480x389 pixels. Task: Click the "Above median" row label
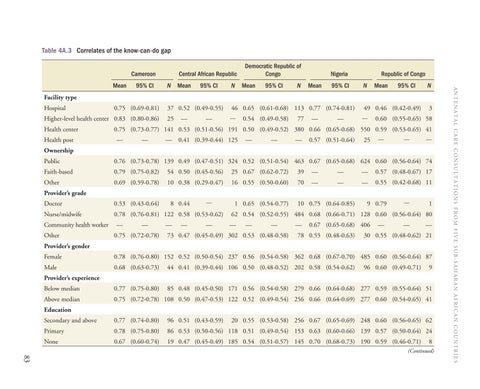(62, 299)
